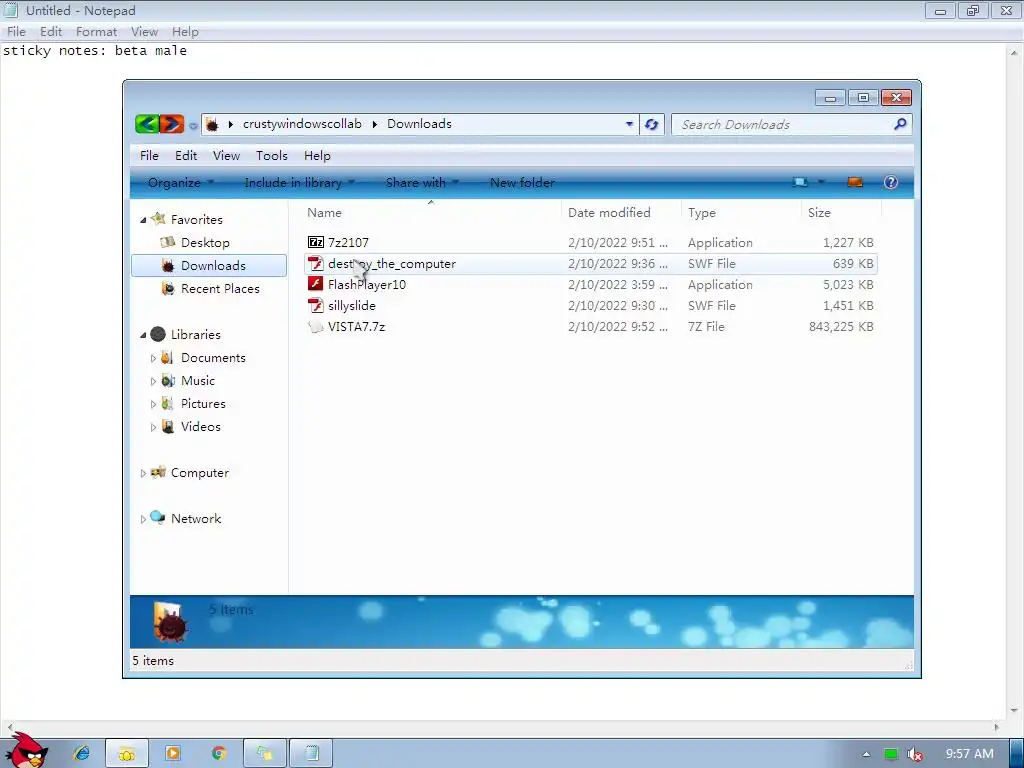Click the Videos library icon
Viewport: 1024px width, 768px height.
point(168,426)
